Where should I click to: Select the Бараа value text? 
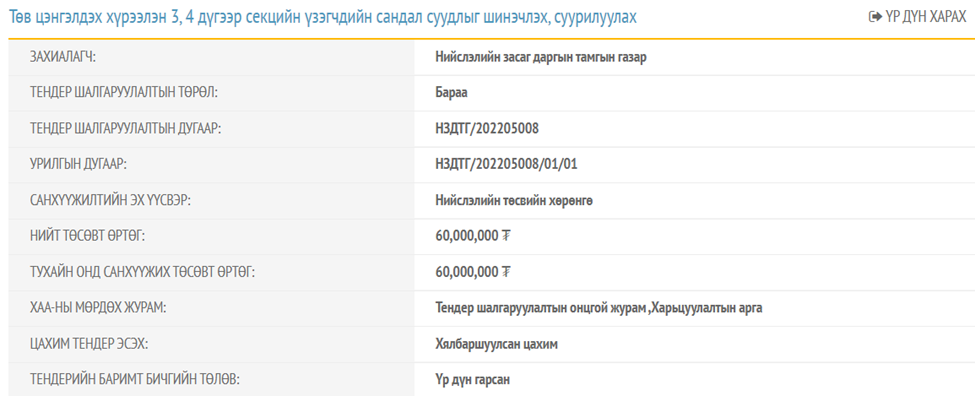click(451, 93)
